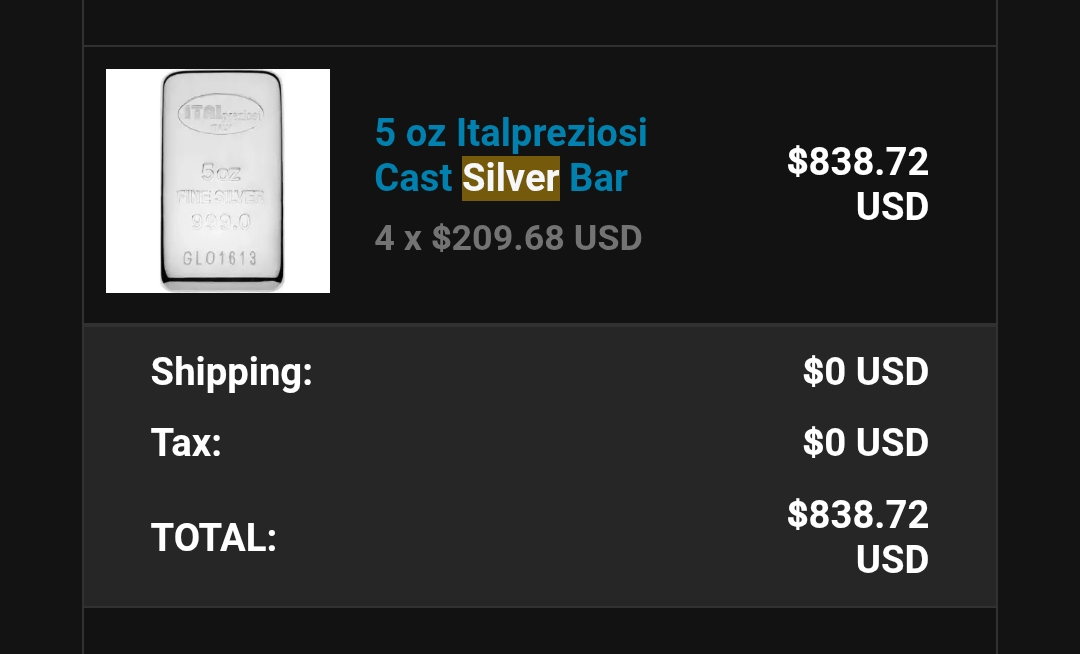Click the 5oz engraving on the bar image
The height and width of the screenshot is (654, 1080).
point(220,171)
